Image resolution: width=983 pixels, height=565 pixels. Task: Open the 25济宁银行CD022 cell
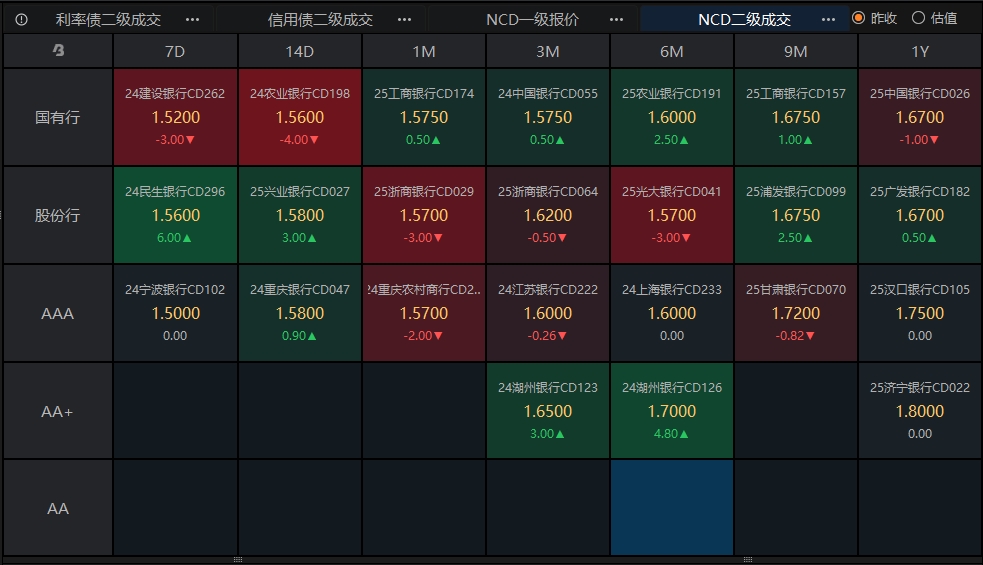pyautogui.click(x=920, y=411)
